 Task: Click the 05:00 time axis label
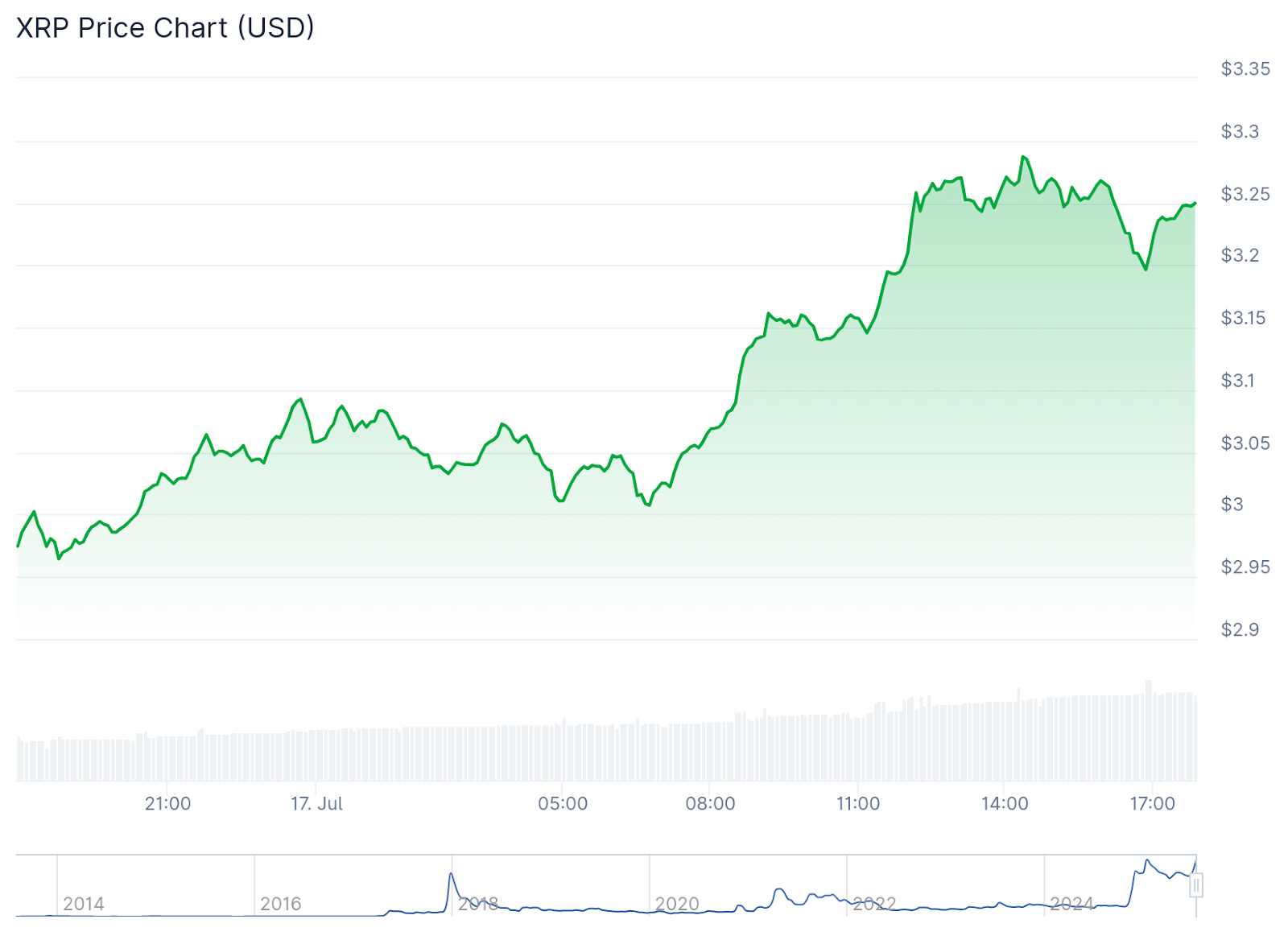563,803
